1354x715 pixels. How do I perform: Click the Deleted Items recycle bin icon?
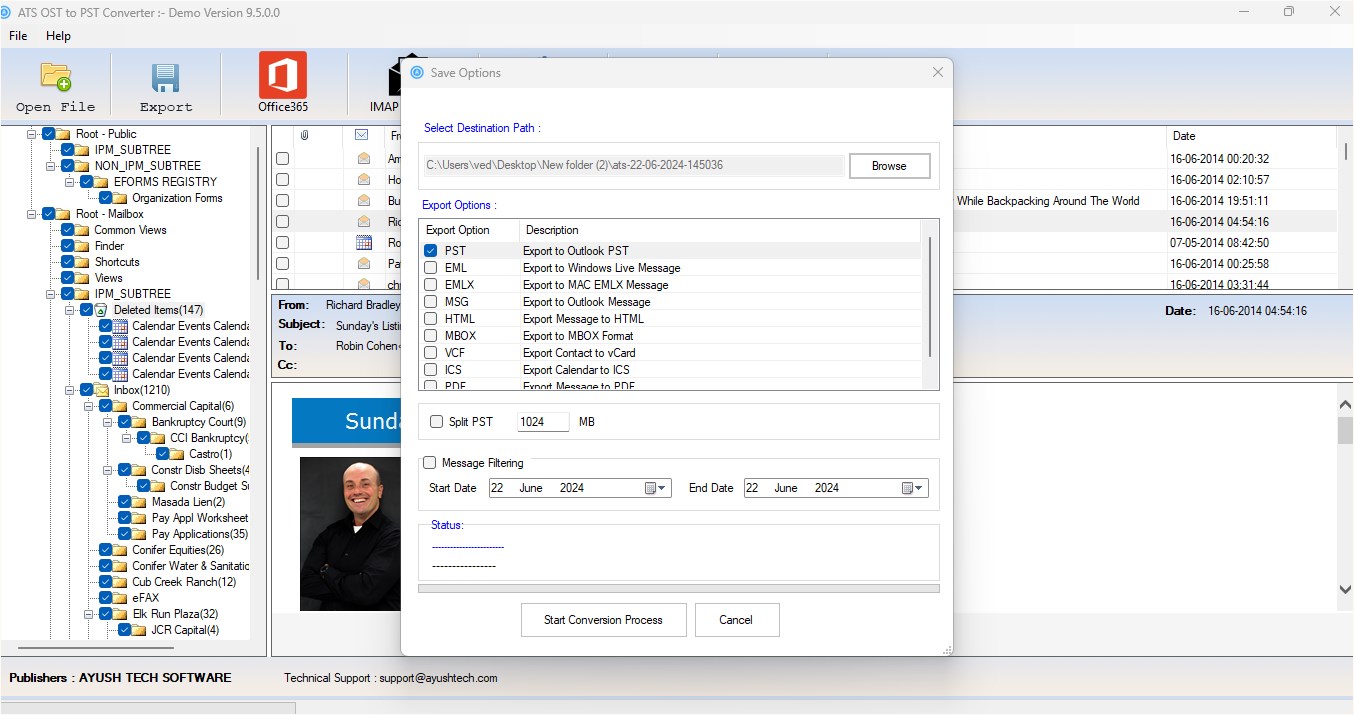[x=102, y=310]
